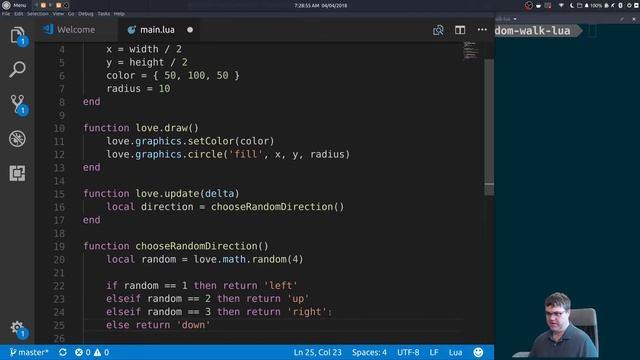This screenshot has width=640, height=360.
Task: Change language mode via 'Lua' in status bar
Action: (456, 352)
